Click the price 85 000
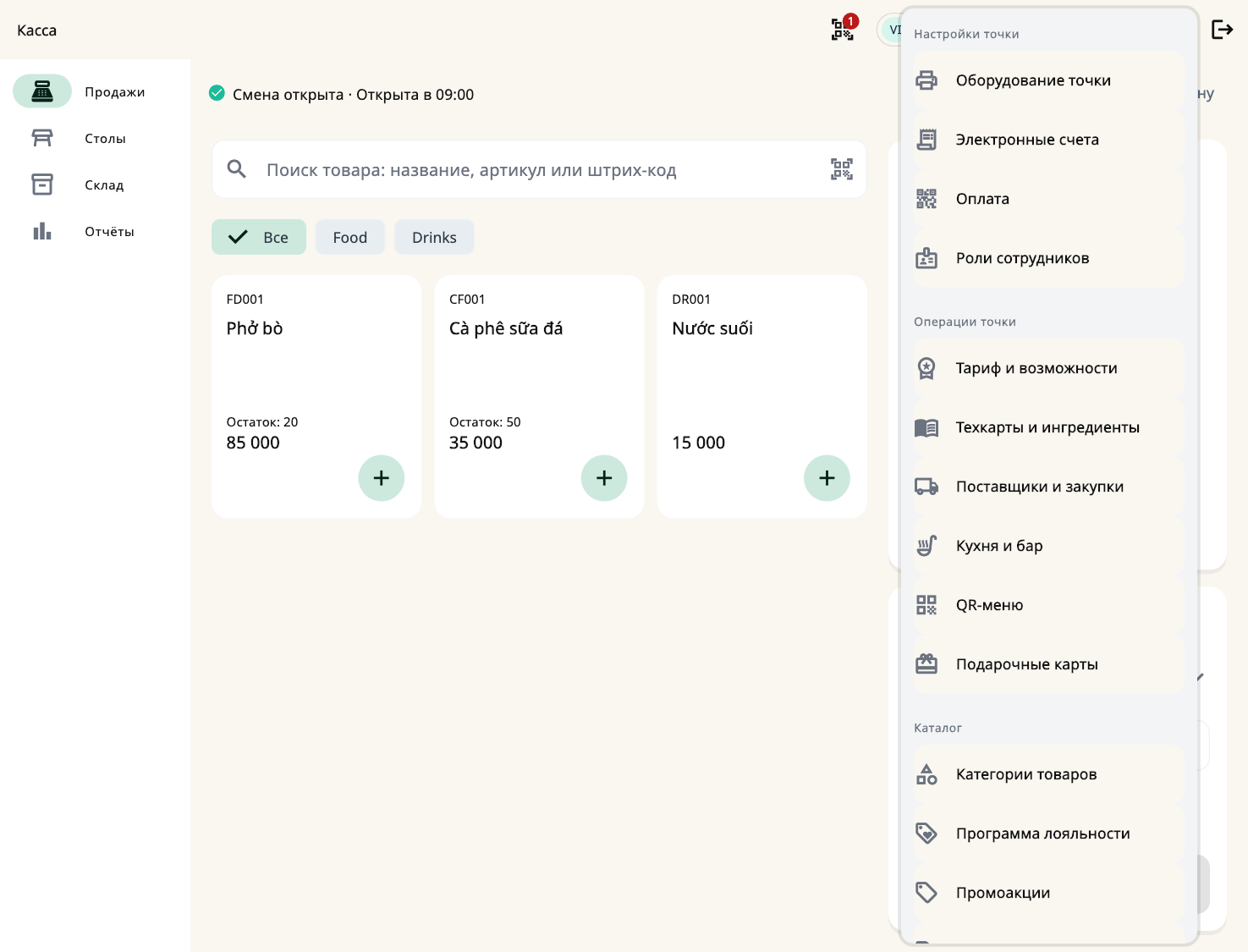Screen dimensions: 1248x952 tap(253, 443)
